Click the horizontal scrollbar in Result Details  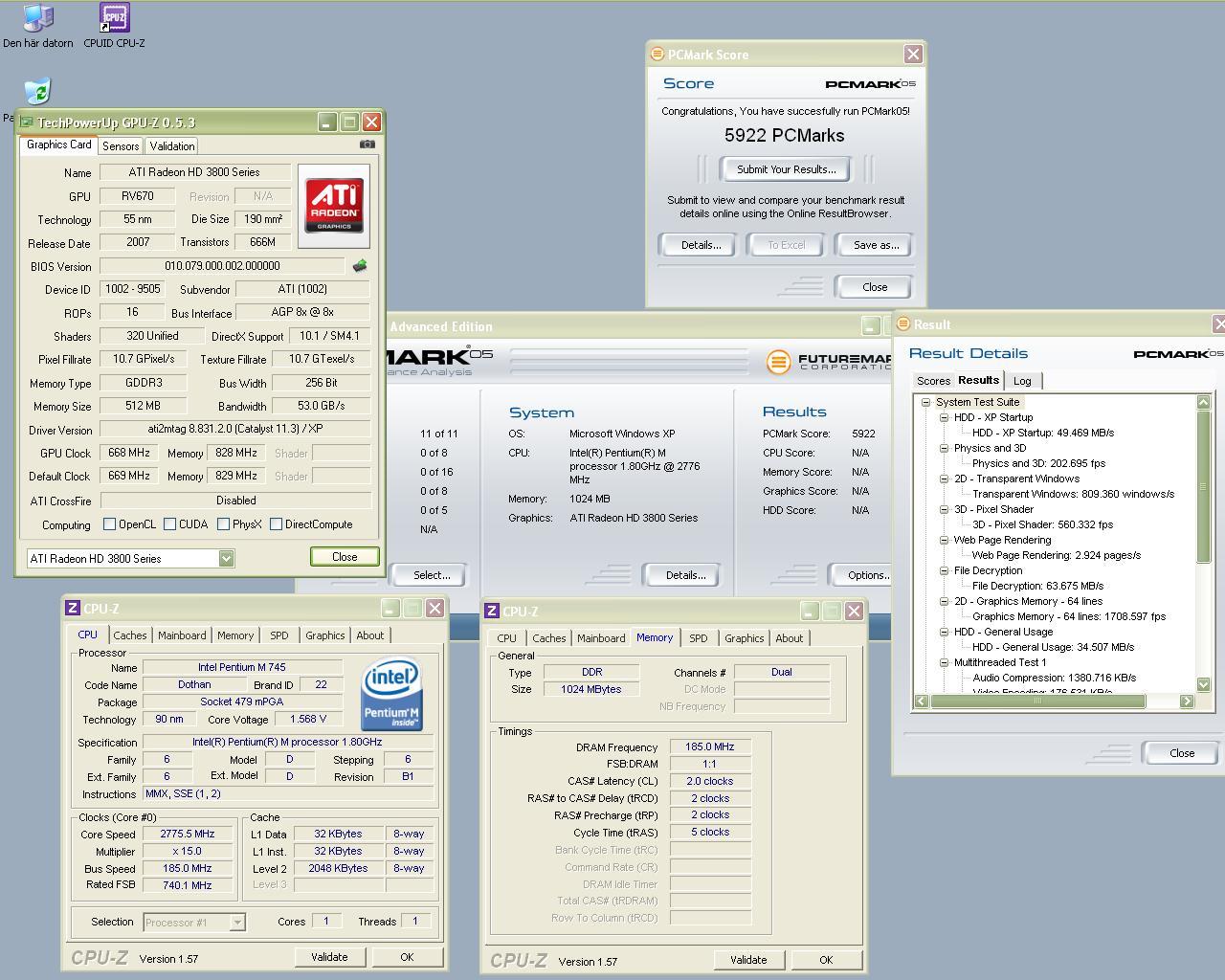click(x=1036, y=702)
